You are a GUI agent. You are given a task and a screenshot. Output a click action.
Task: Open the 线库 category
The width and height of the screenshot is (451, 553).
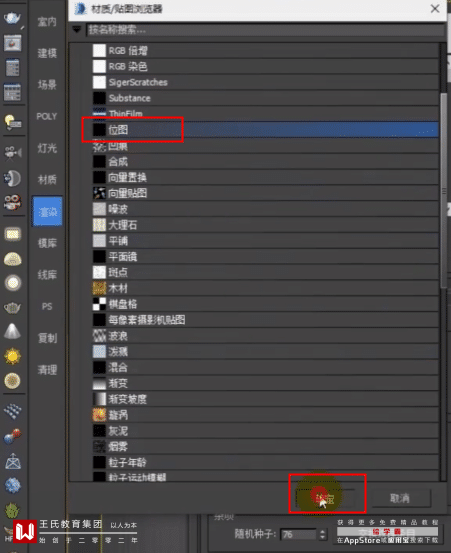[x=47, y=275]
